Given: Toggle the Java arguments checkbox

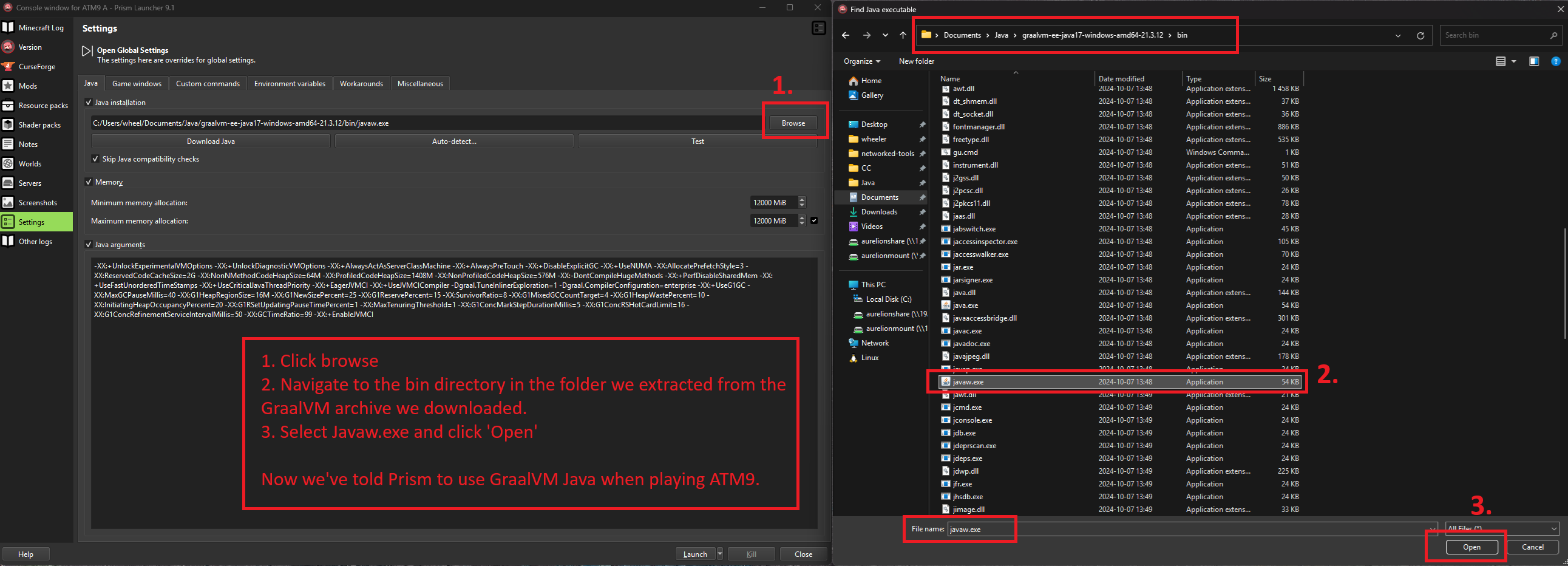Looking at the screenshot, I should [89, 245].
